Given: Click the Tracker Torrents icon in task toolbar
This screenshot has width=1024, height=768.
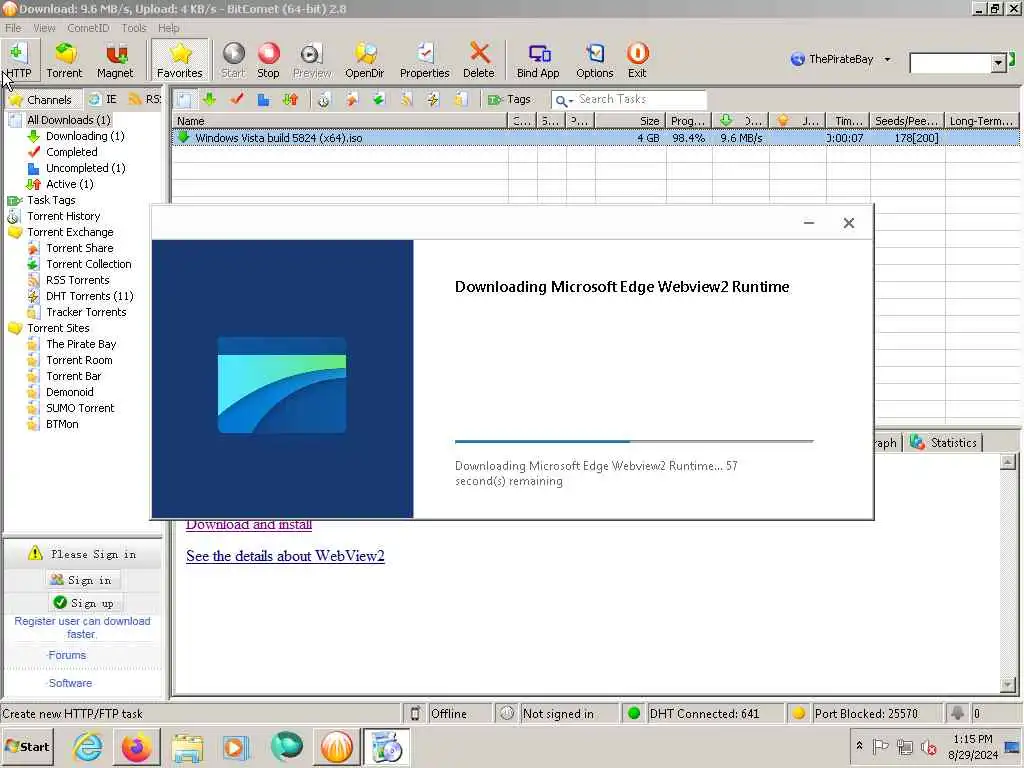Looking at the screenshot, I should click(460, 99).
